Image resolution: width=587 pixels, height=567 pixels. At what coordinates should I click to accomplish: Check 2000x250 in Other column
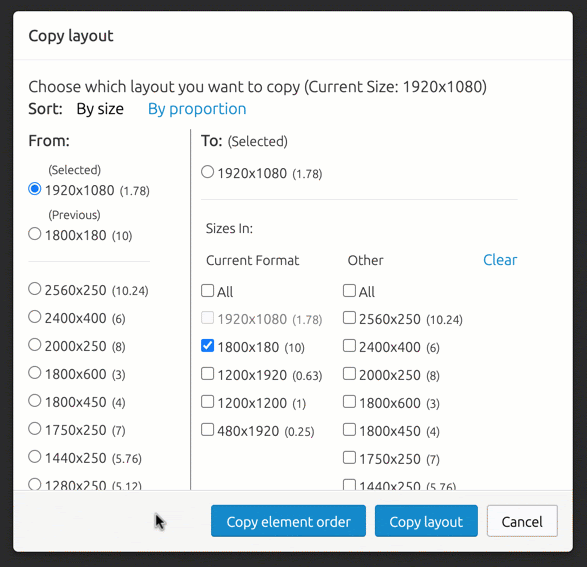[x=349, y=374]
